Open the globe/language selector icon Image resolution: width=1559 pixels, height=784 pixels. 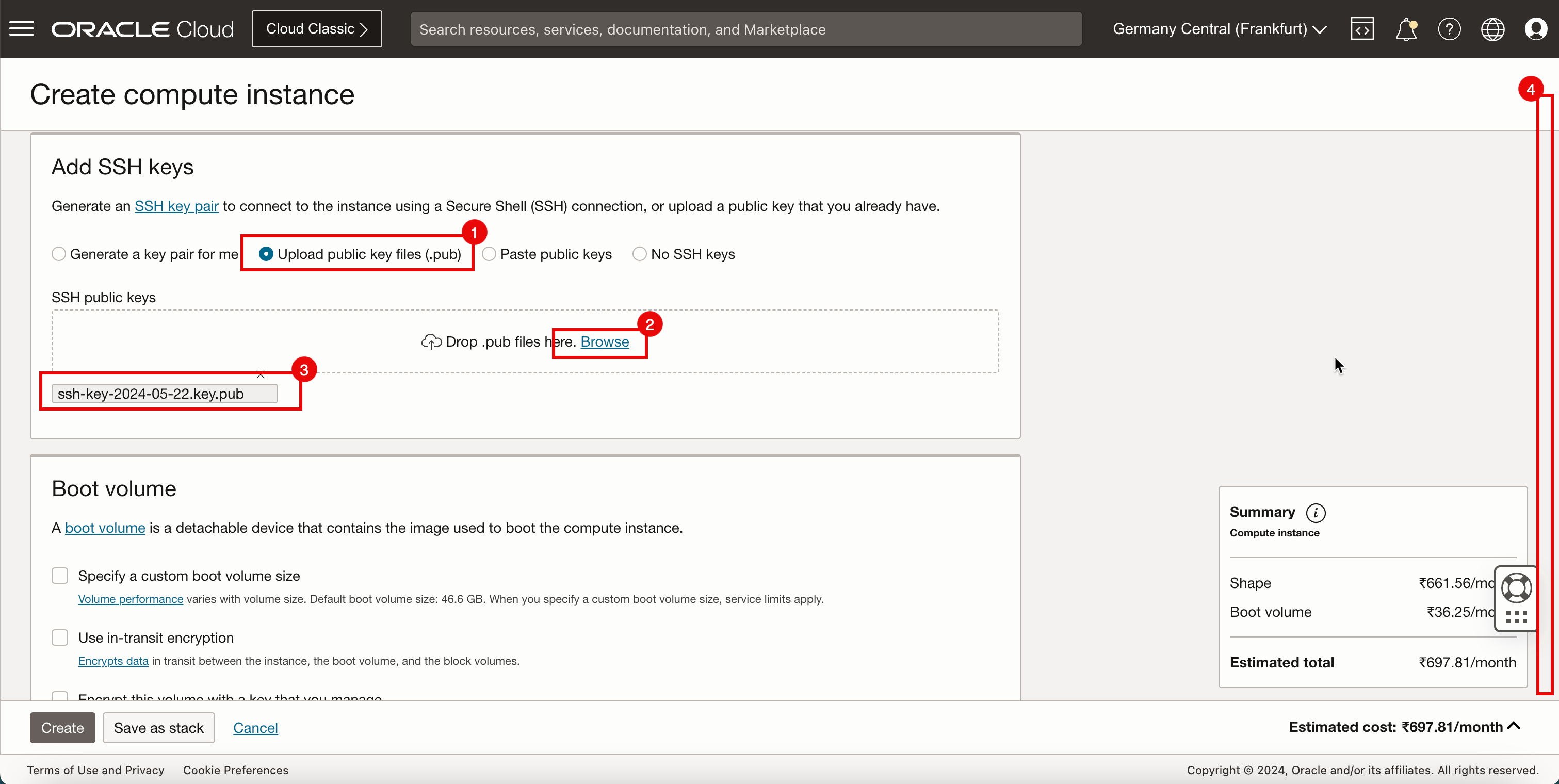[1493, 29]
